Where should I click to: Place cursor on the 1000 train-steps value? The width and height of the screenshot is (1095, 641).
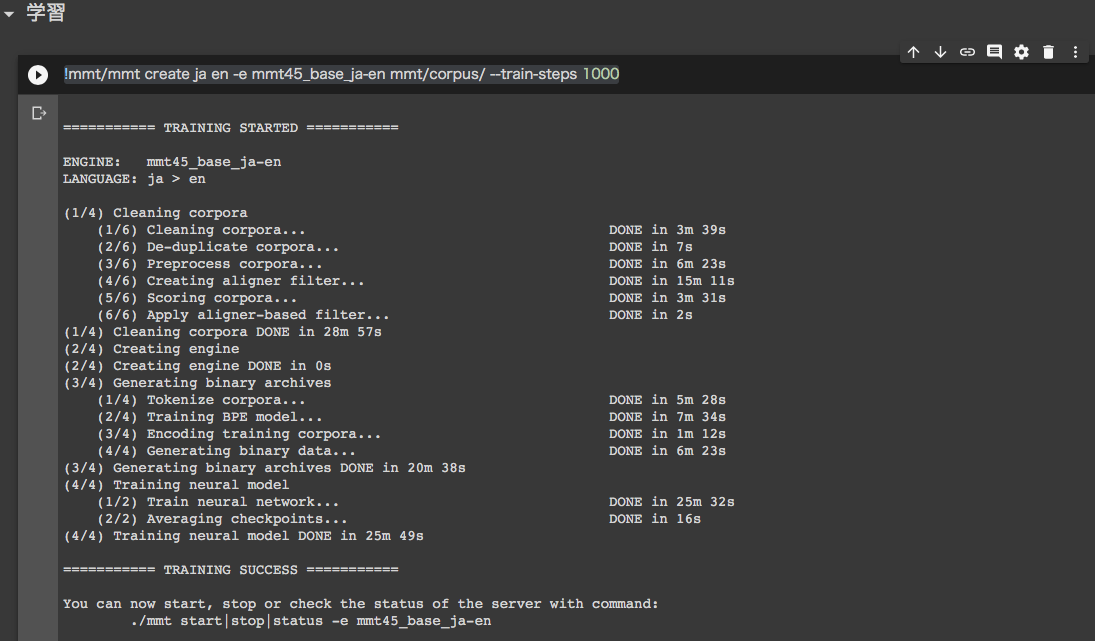601,75
